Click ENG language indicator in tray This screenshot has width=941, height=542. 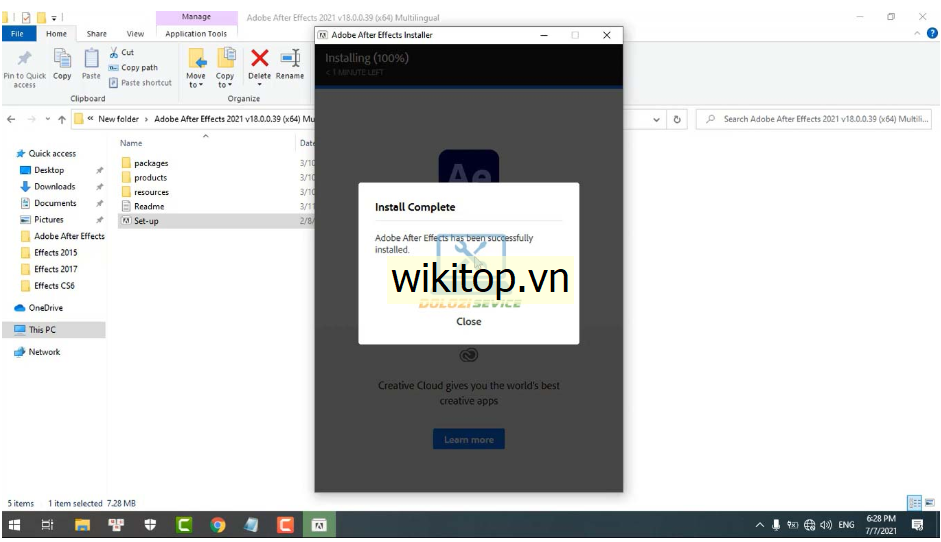[846, 525]
